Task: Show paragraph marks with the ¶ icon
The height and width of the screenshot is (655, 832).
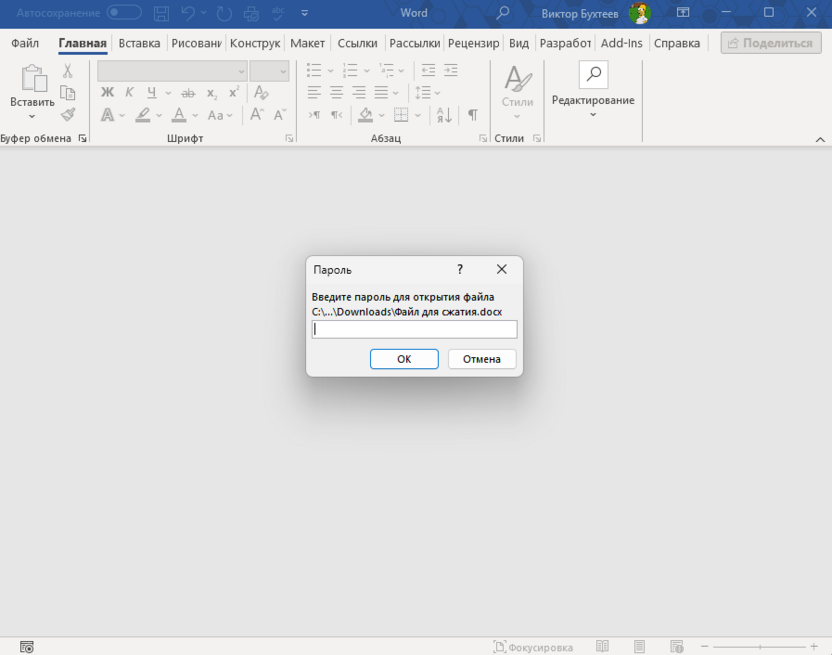Action: click(472, 116)
